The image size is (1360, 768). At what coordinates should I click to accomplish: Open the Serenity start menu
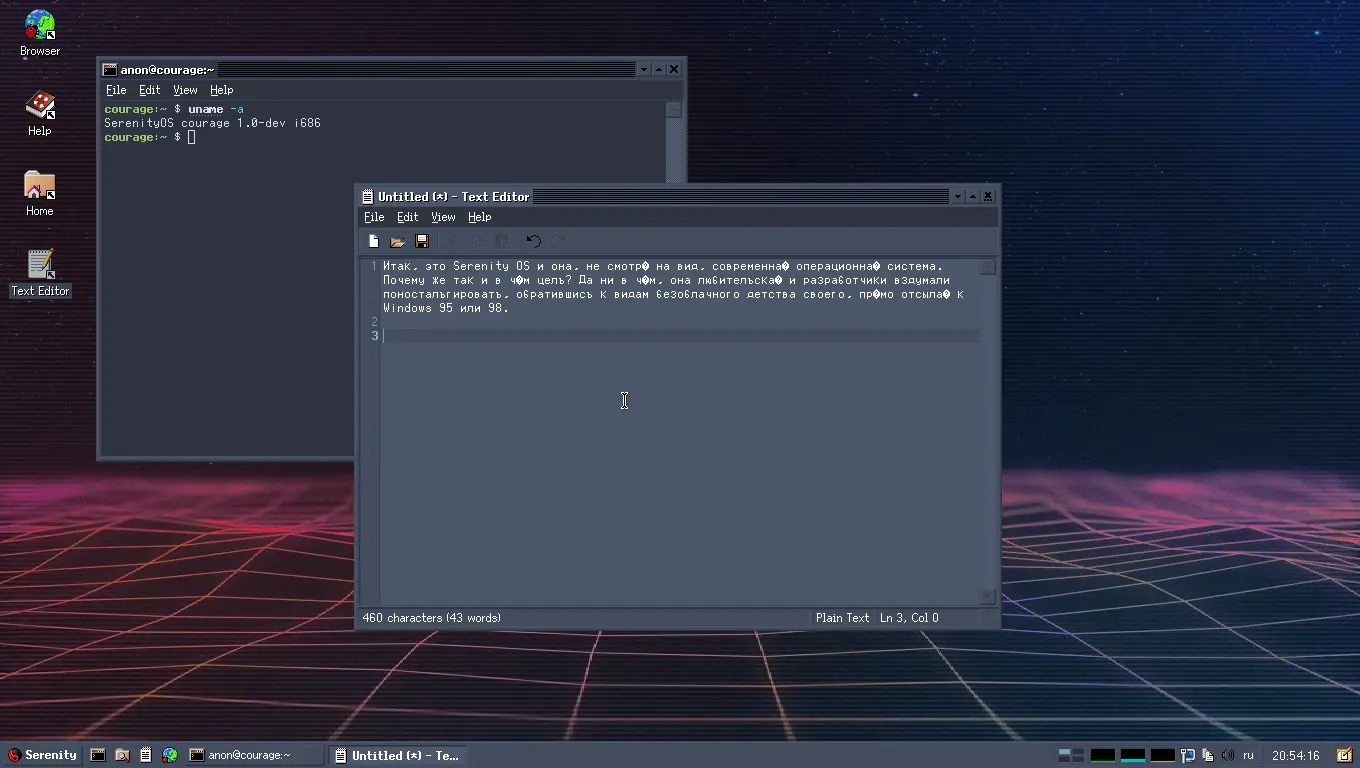click(x=43, y=755)
